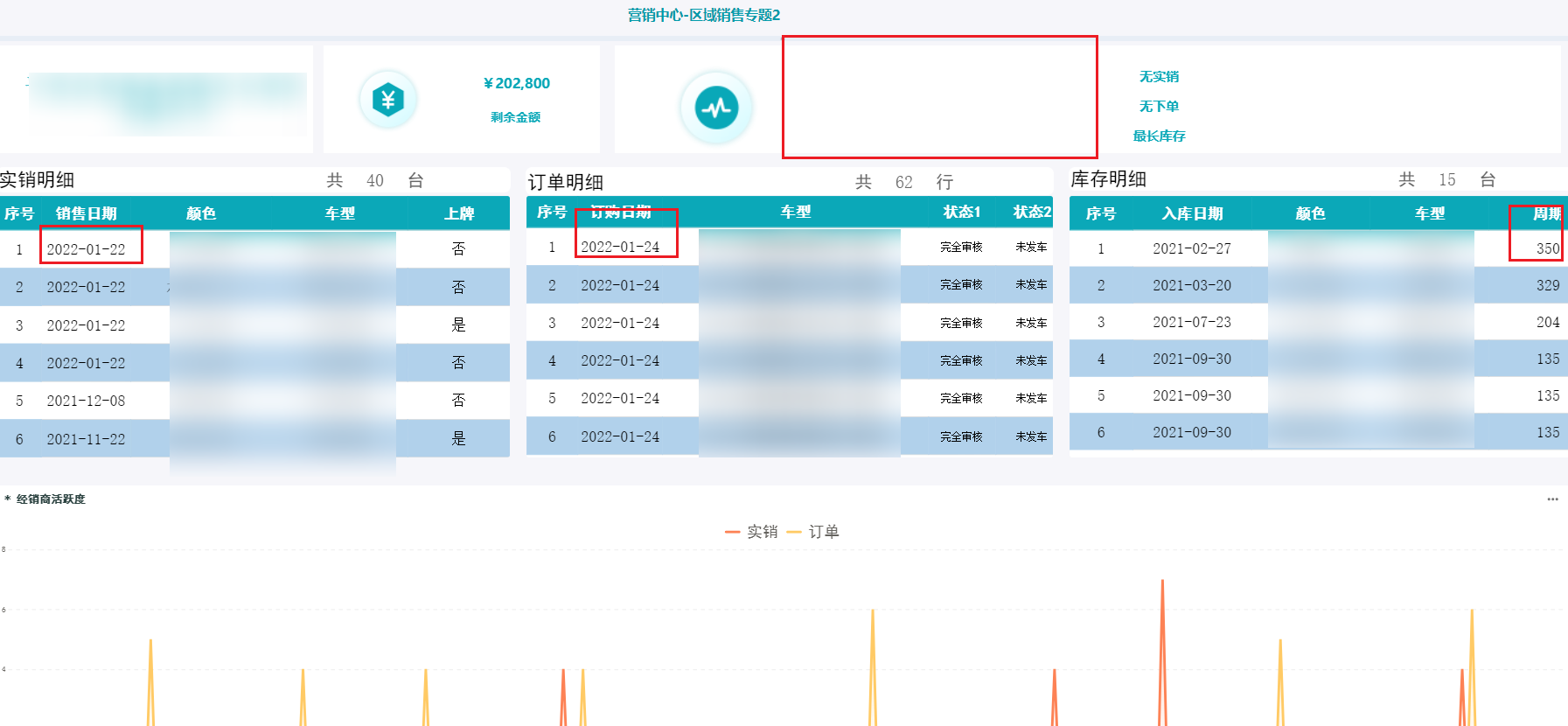Click the page title 营销中心-区域销售专题2

click(704, 15)
